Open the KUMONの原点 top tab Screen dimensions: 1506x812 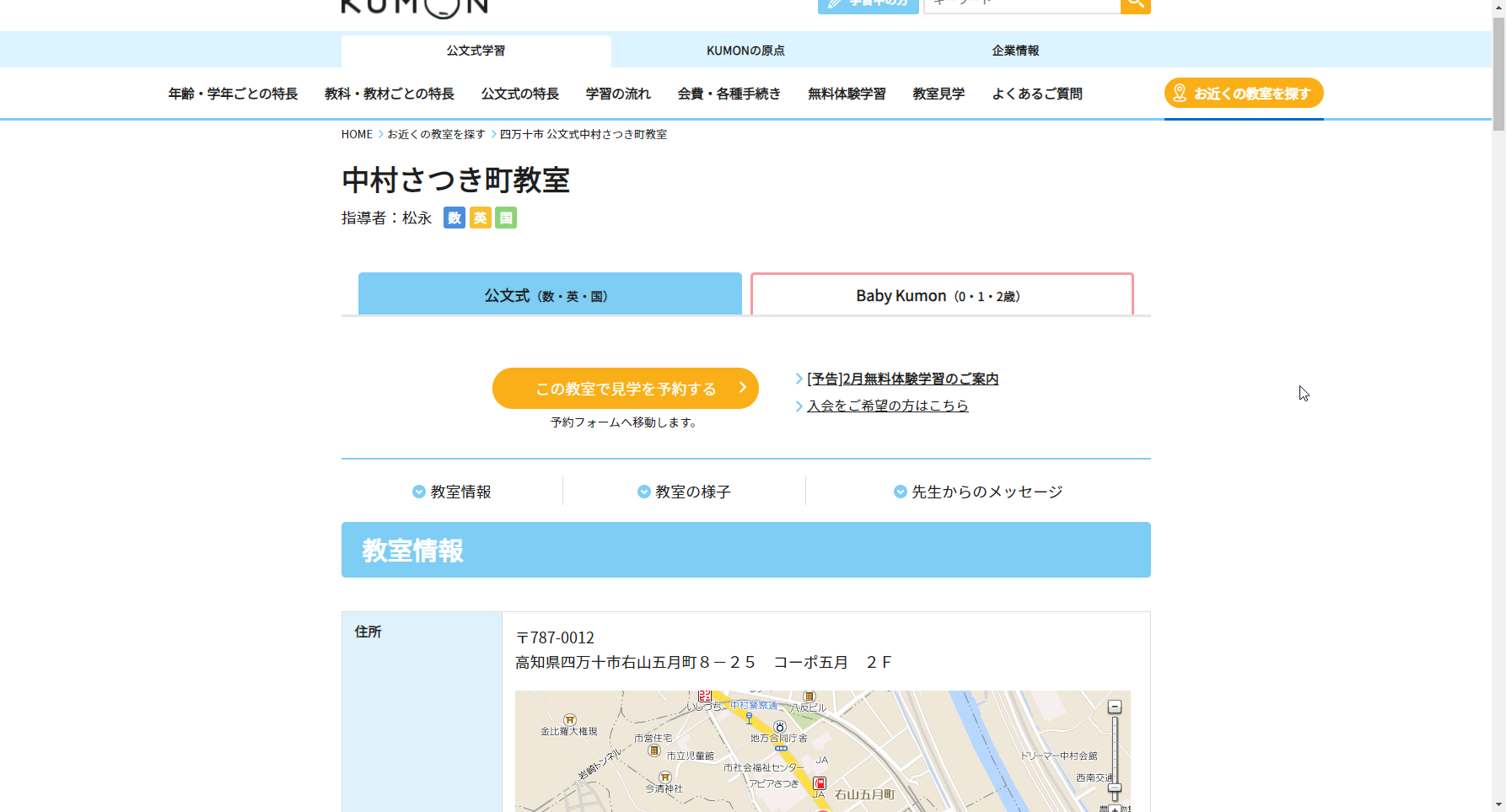(x=745, y=51)
